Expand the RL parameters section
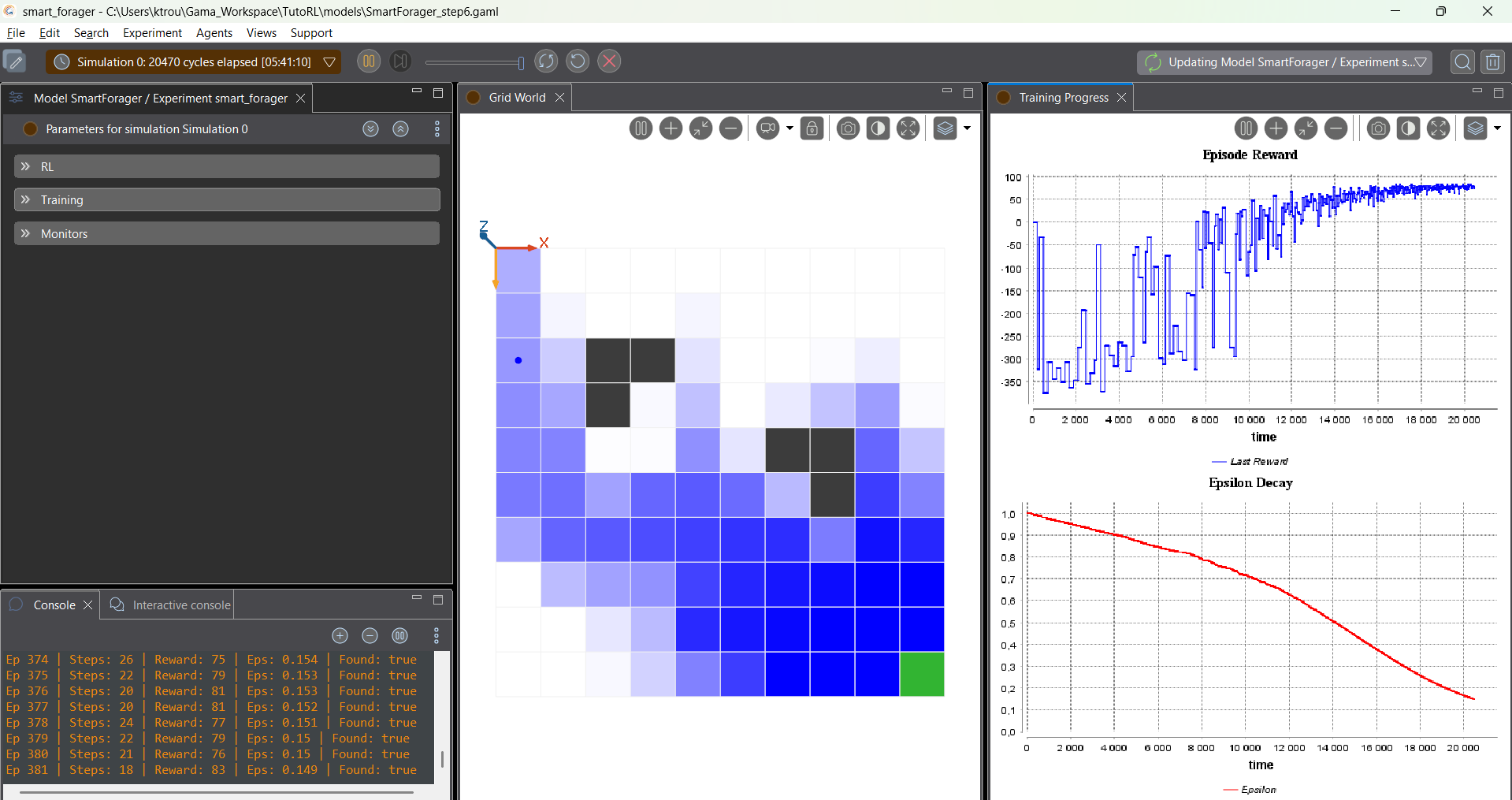Screen dimensions: 1512x800 227,166
